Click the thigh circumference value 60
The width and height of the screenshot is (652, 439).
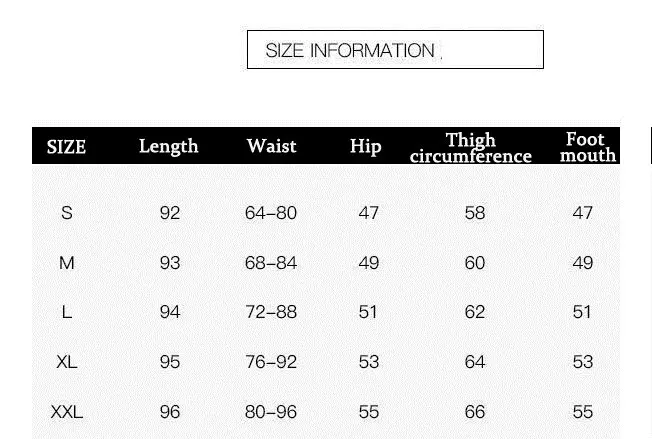(x=475, y=263)
